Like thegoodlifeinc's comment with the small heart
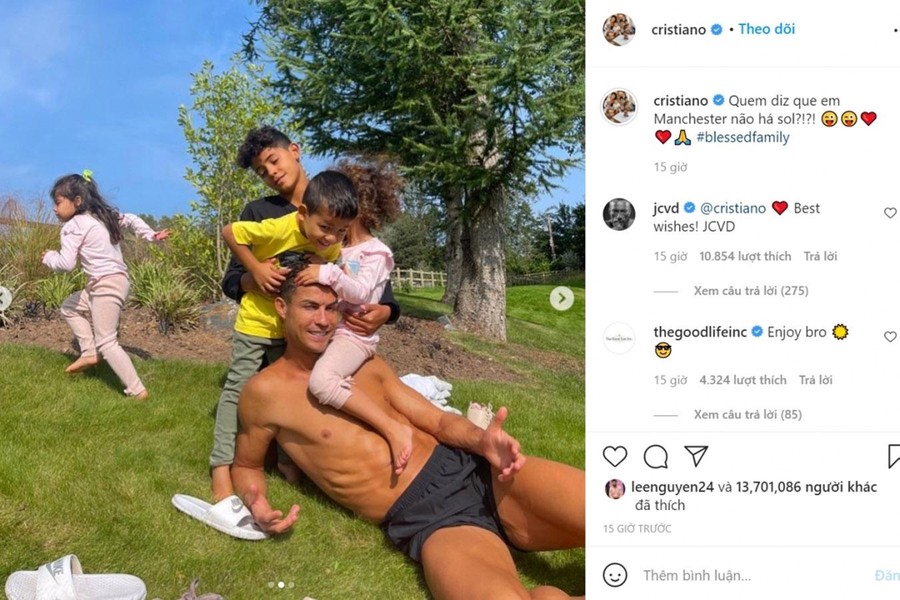 pyautogui.click(x=890, y=337)
